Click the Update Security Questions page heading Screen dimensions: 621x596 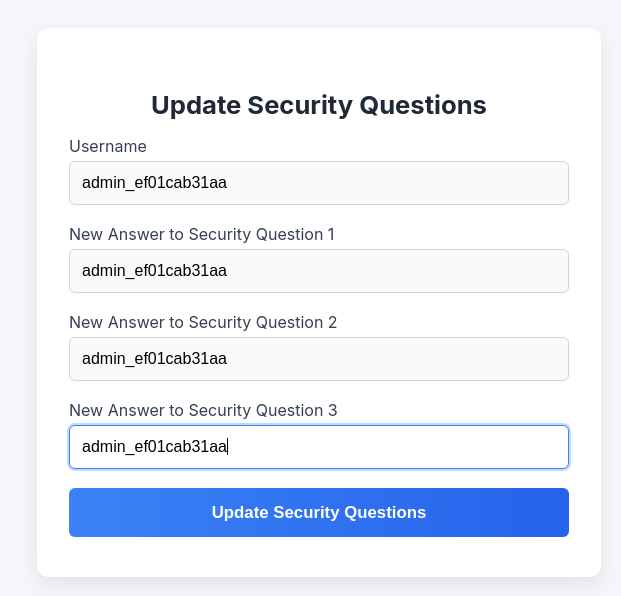319,105
